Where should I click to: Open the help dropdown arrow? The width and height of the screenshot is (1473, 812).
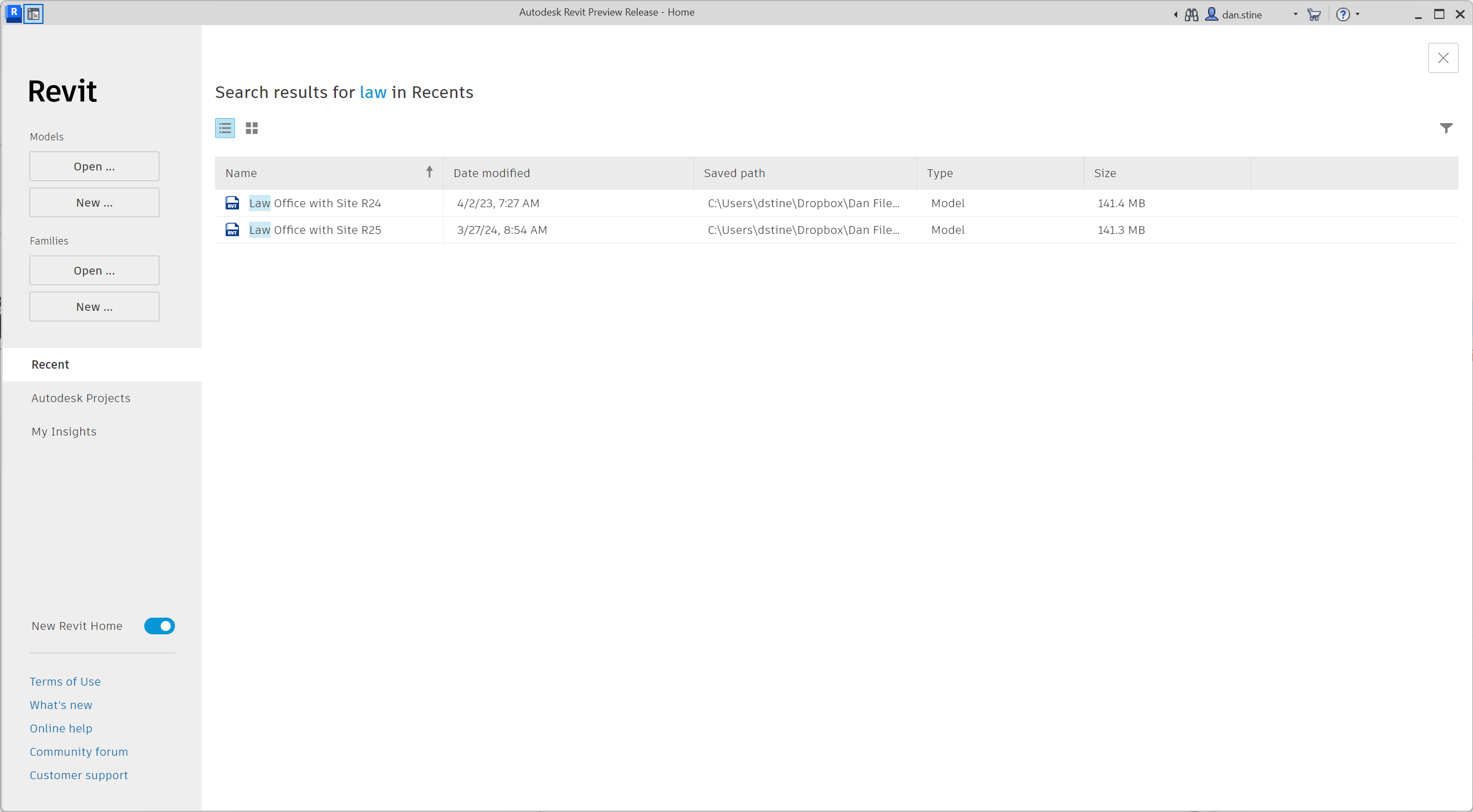coord(1357,14)
